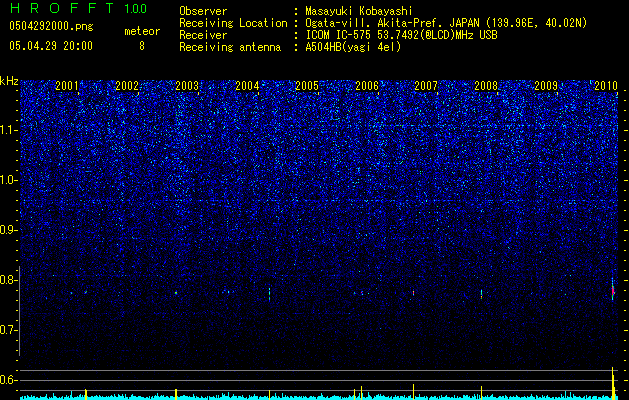This screenshot has height=400, width=629.
Task: Click the 1.0 frequency axis label
Action: (x=9, y=180)
